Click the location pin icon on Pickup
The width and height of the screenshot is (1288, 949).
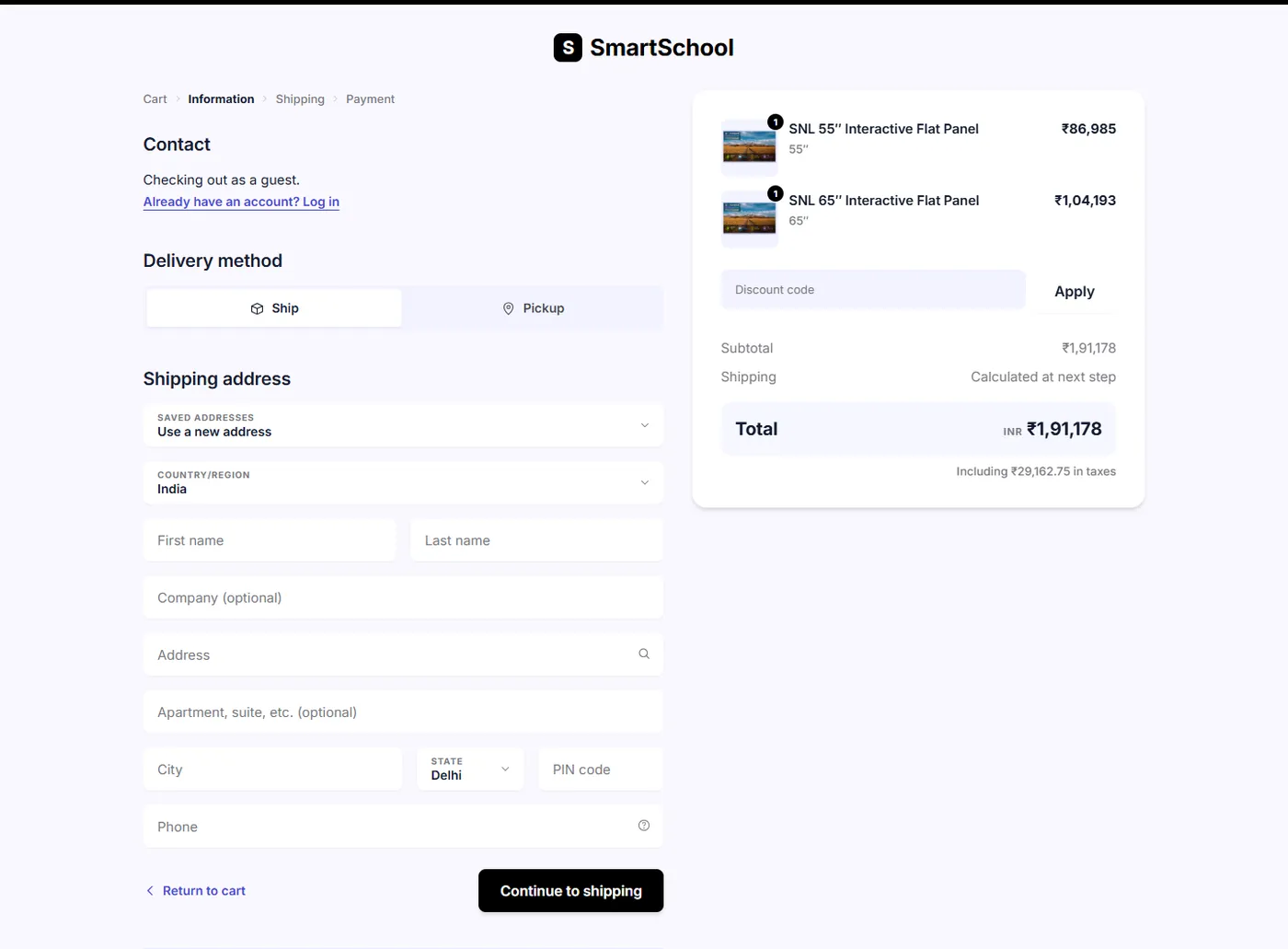(508, 308)
